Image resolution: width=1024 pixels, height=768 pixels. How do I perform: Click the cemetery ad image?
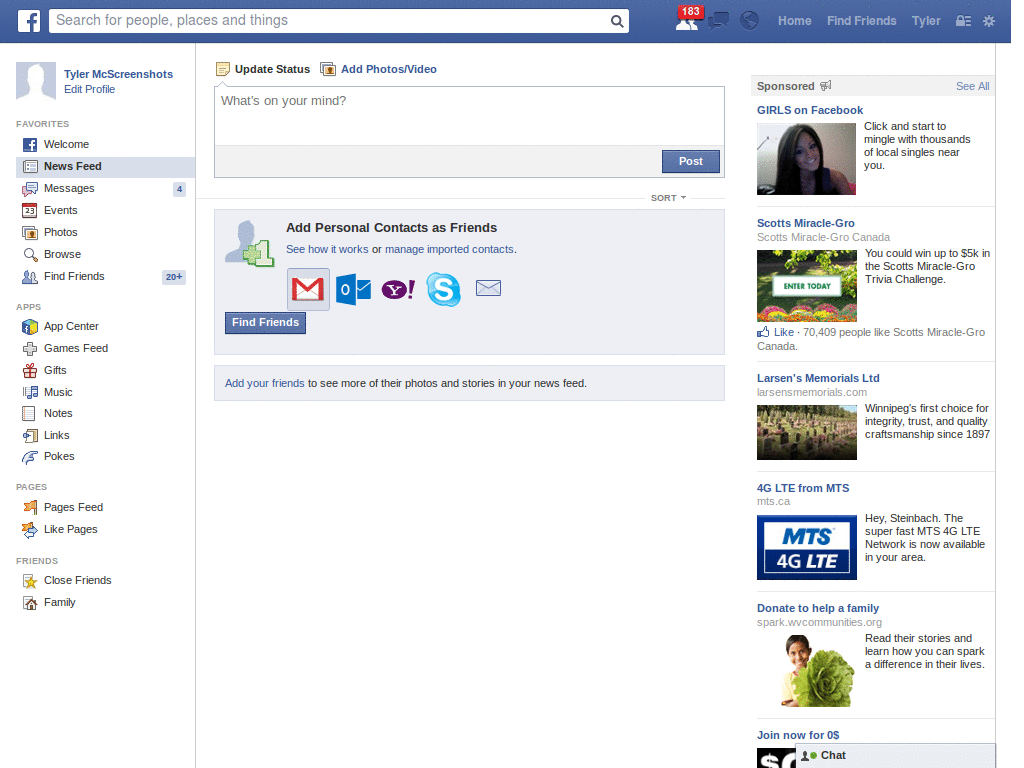(x=807, y=432)
